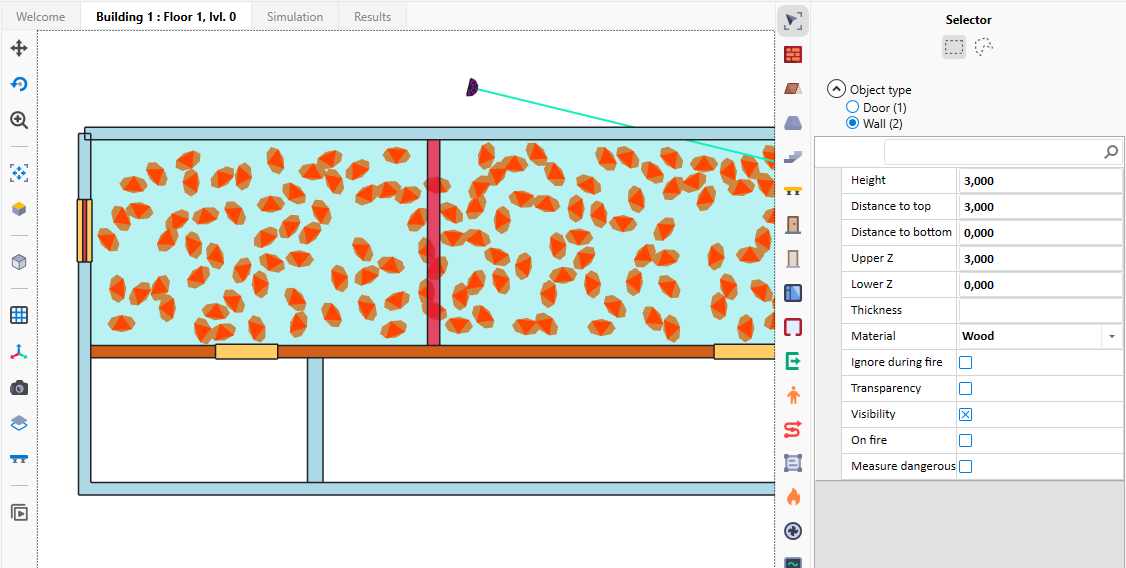This screenshot has height=568, width=1126.
Task: Select the Stairs tool
Action: coord(793,157)
